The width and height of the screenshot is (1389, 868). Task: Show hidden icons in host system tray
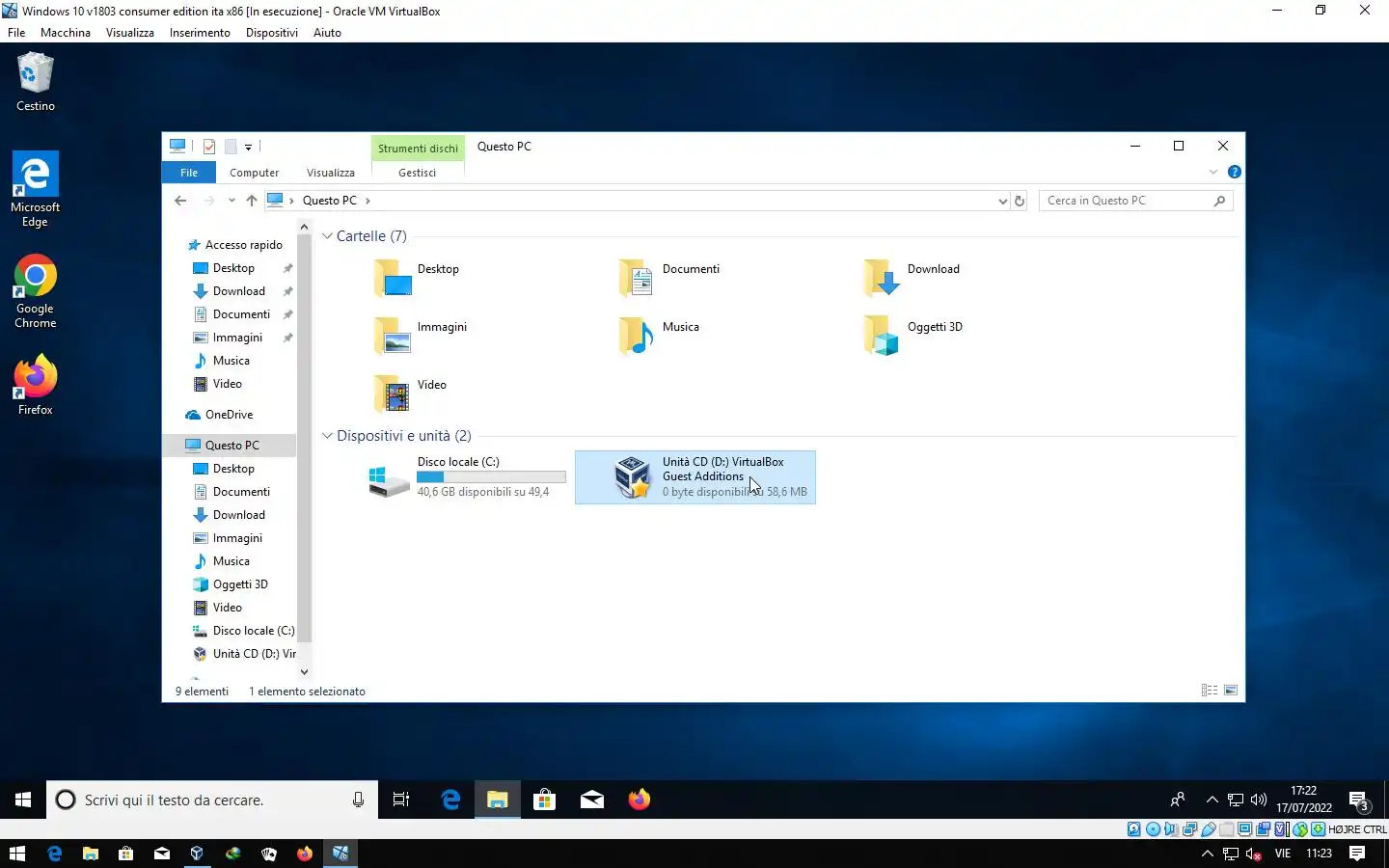coord(1207,854)
